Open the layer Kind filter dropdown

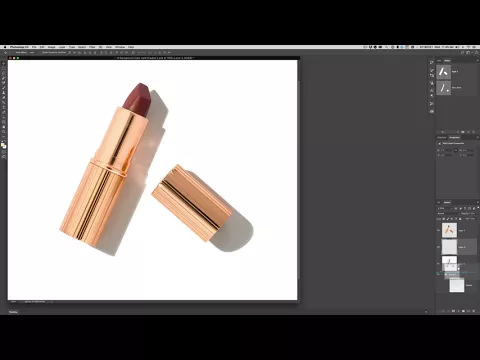coord(445,208)
